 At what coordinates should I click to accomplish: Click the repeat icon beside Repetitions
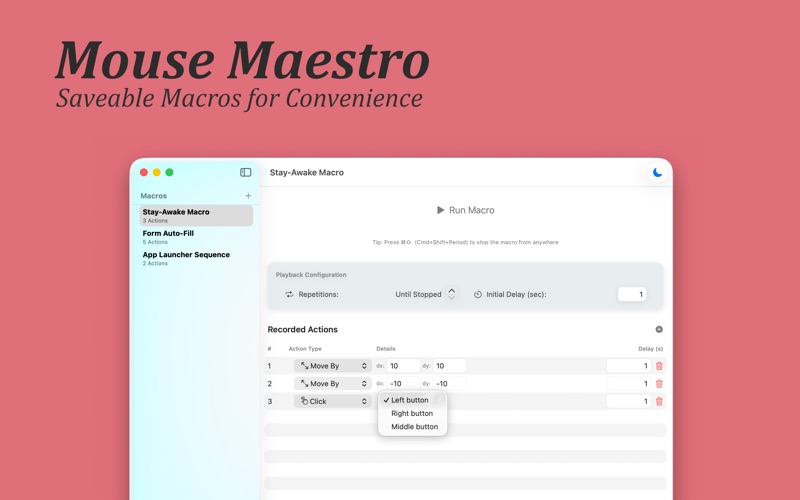tap(289, 294)
